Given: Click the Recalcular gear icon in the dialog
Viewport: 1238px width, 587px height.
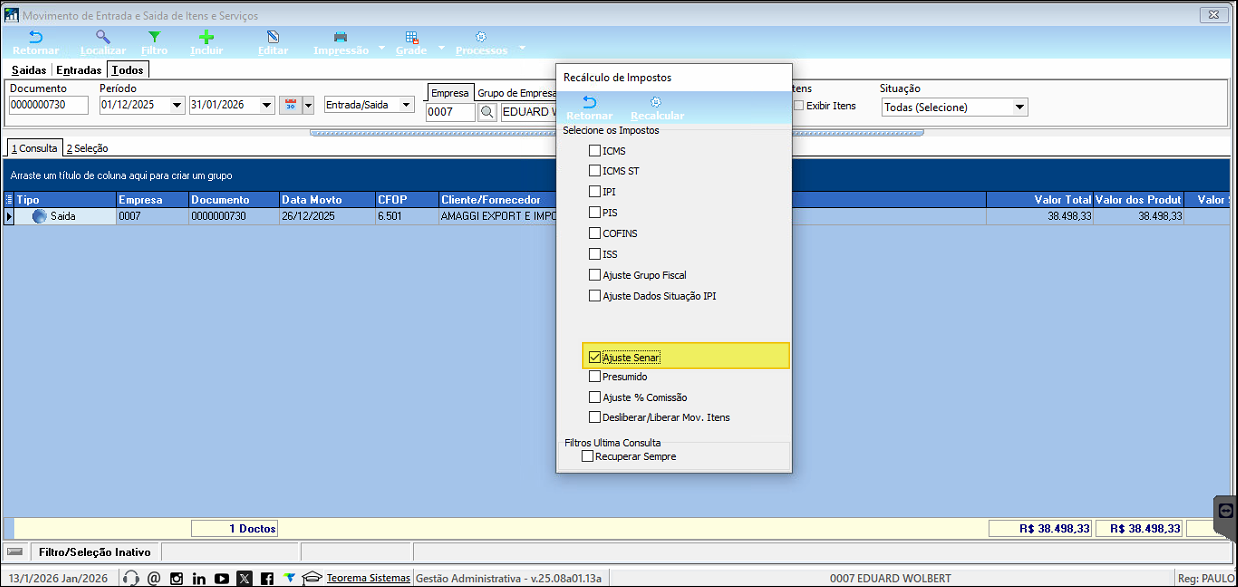Looking at the screenshot, I should tap(656, 103).
